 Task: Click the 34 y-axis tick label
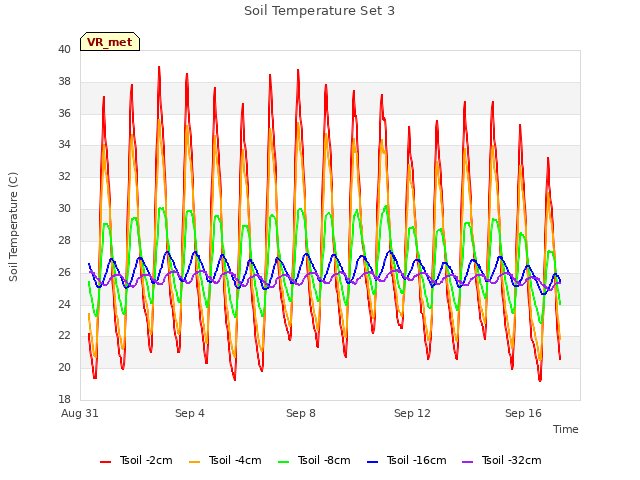[64, 145]
